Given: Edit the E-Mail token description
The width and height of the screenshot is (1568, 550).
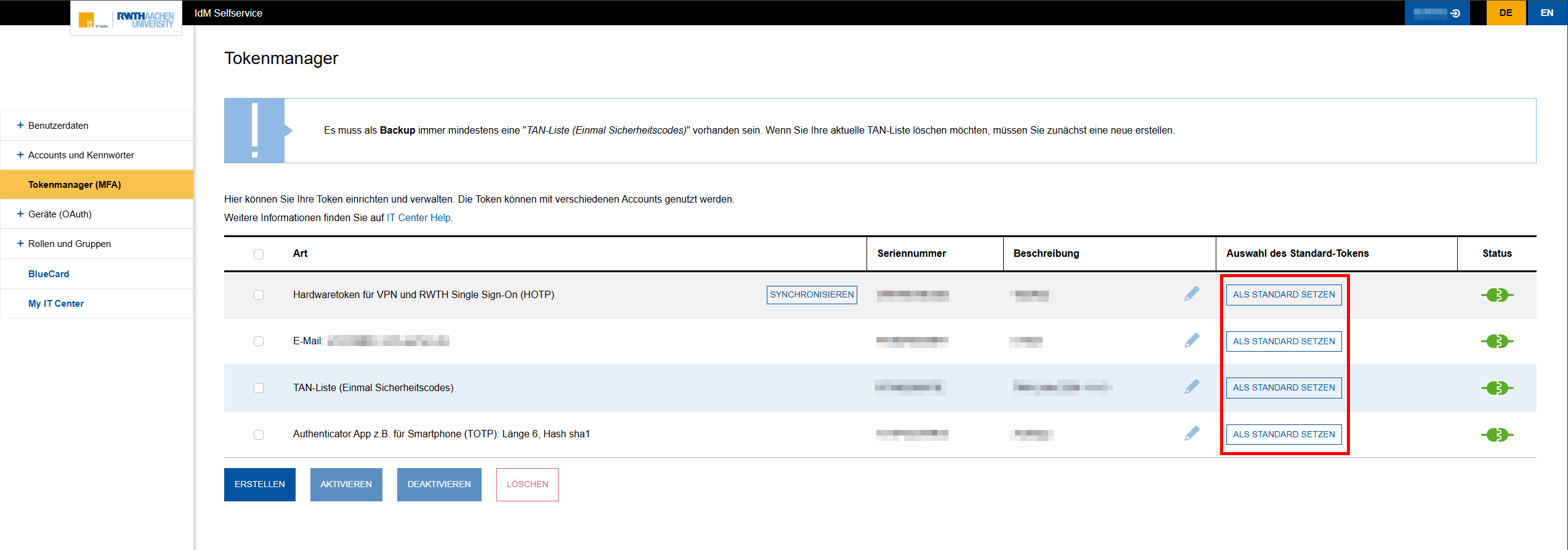Looking at the screenshot, I should tap(1192, 341).
